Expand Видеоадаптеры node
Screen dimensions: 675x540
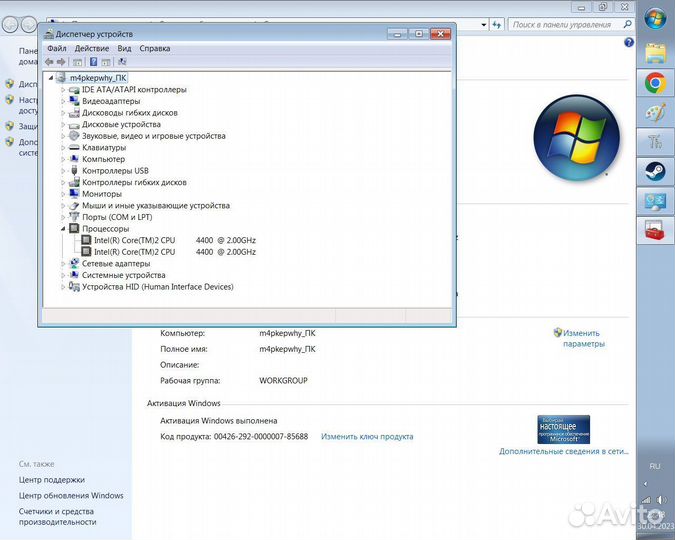tap(63, 102)
